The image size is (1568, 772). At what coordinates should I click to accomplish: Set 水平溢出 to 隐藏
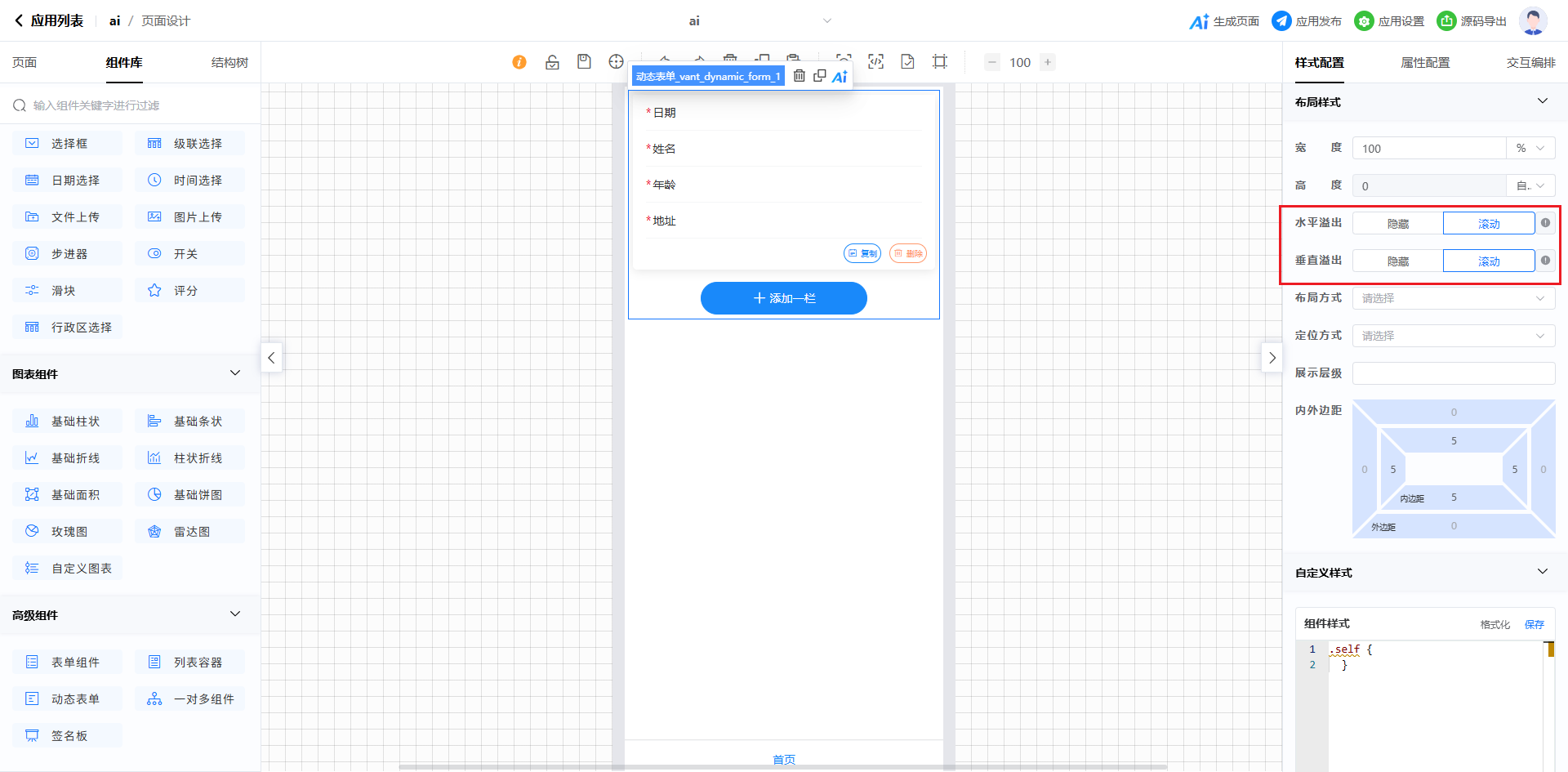(1397, 224)
